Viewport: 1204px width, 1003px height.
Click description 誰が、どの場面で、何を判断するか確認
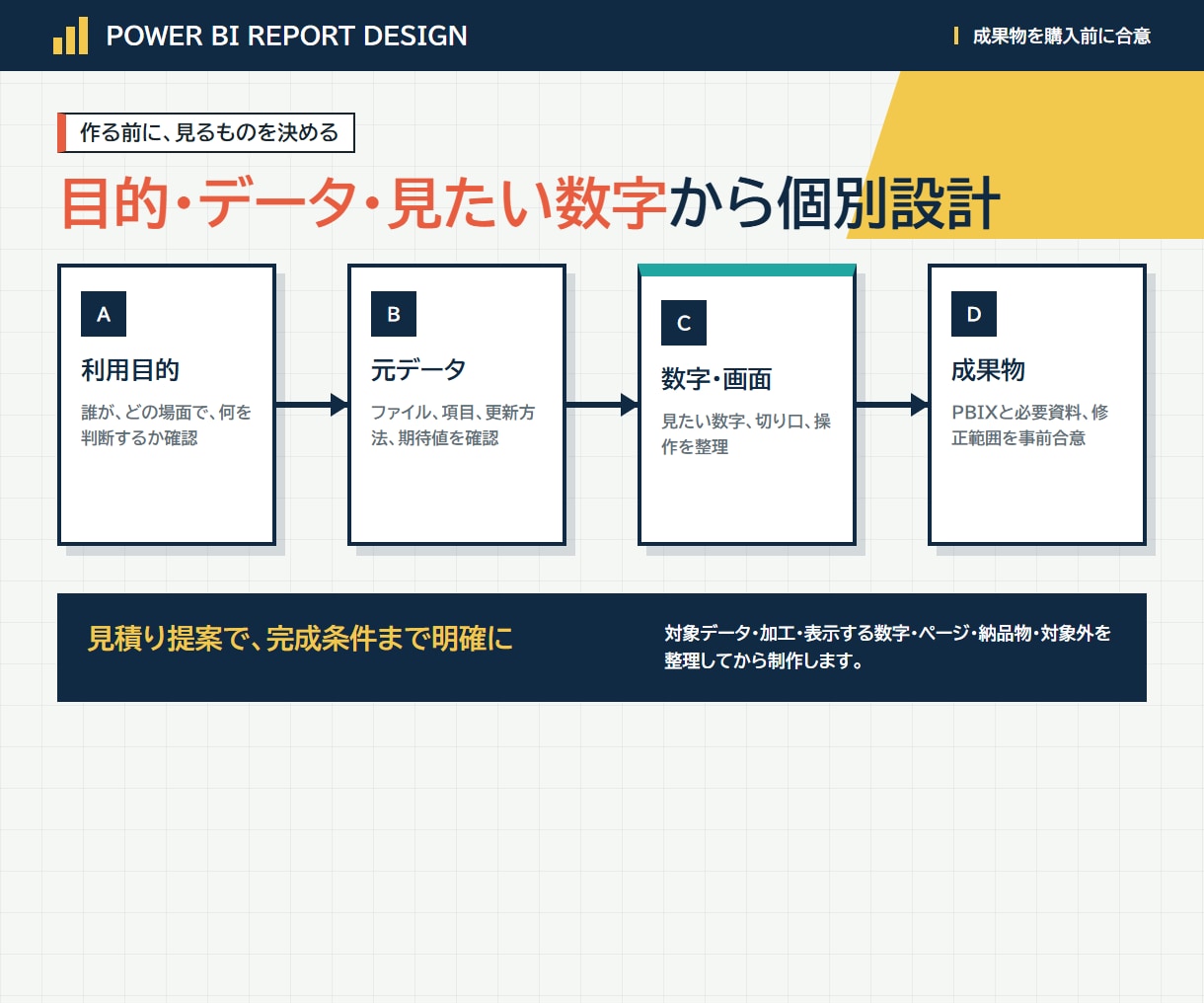point(166,424)
